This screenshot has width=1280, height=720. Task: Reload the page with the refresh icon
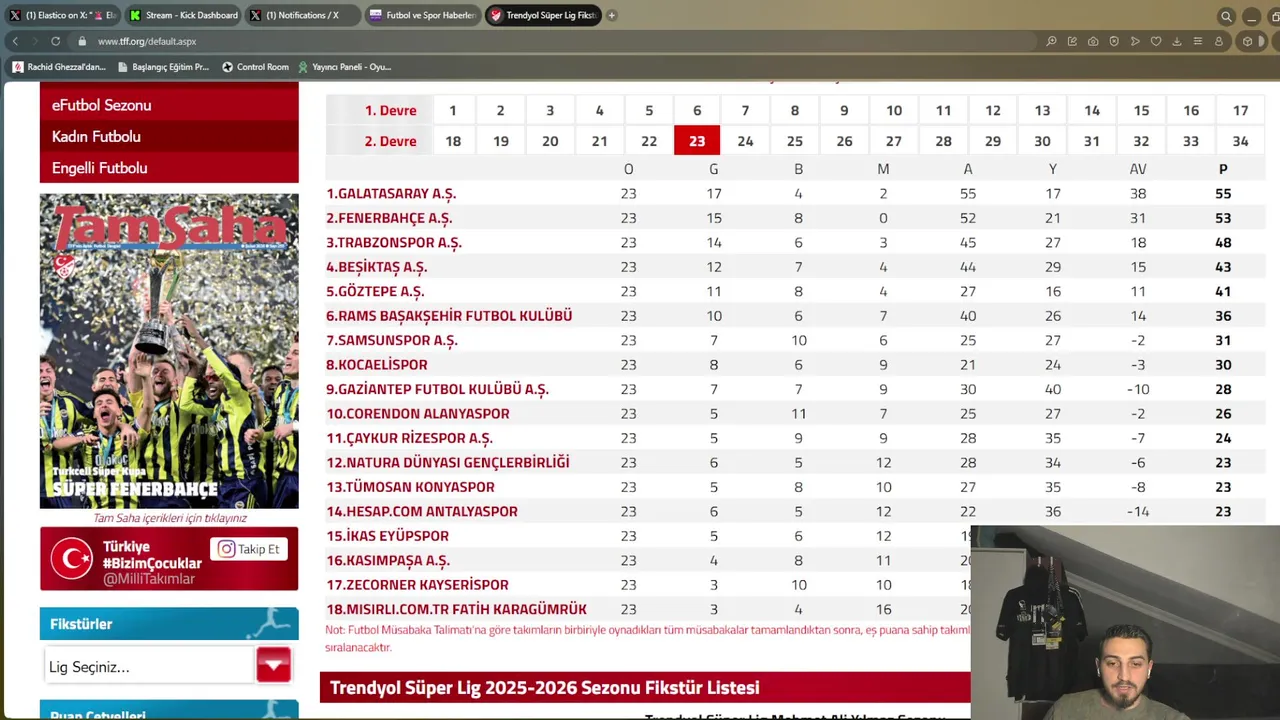coord(55,41)
